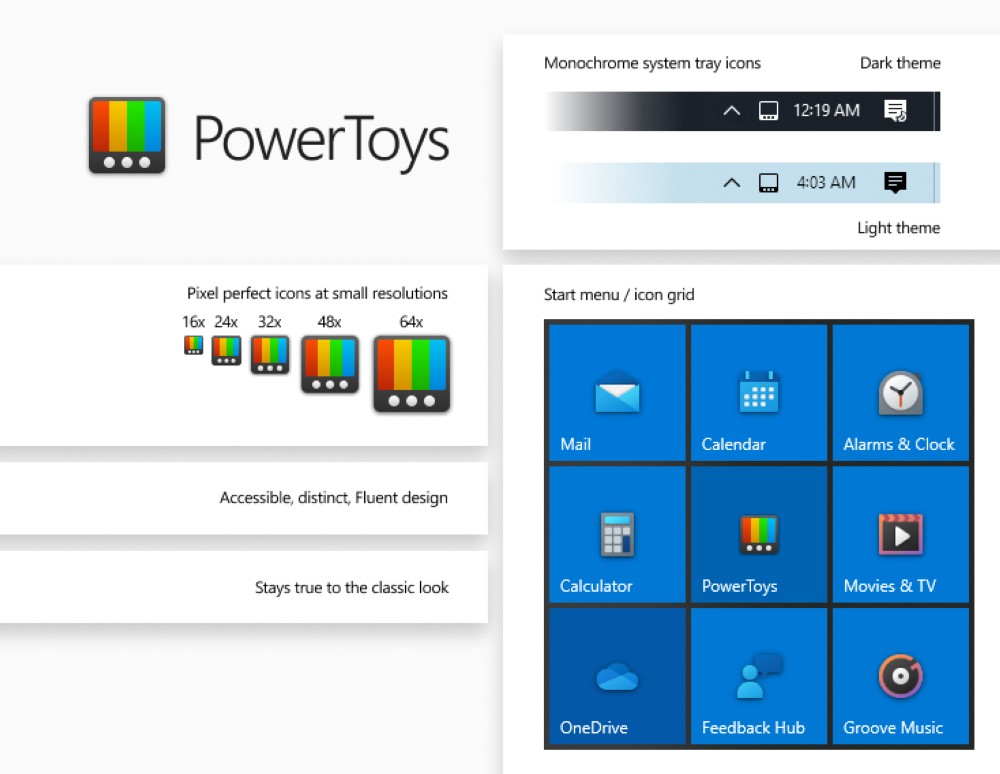Open the OneDrive tile

click(x=617, y=676)
